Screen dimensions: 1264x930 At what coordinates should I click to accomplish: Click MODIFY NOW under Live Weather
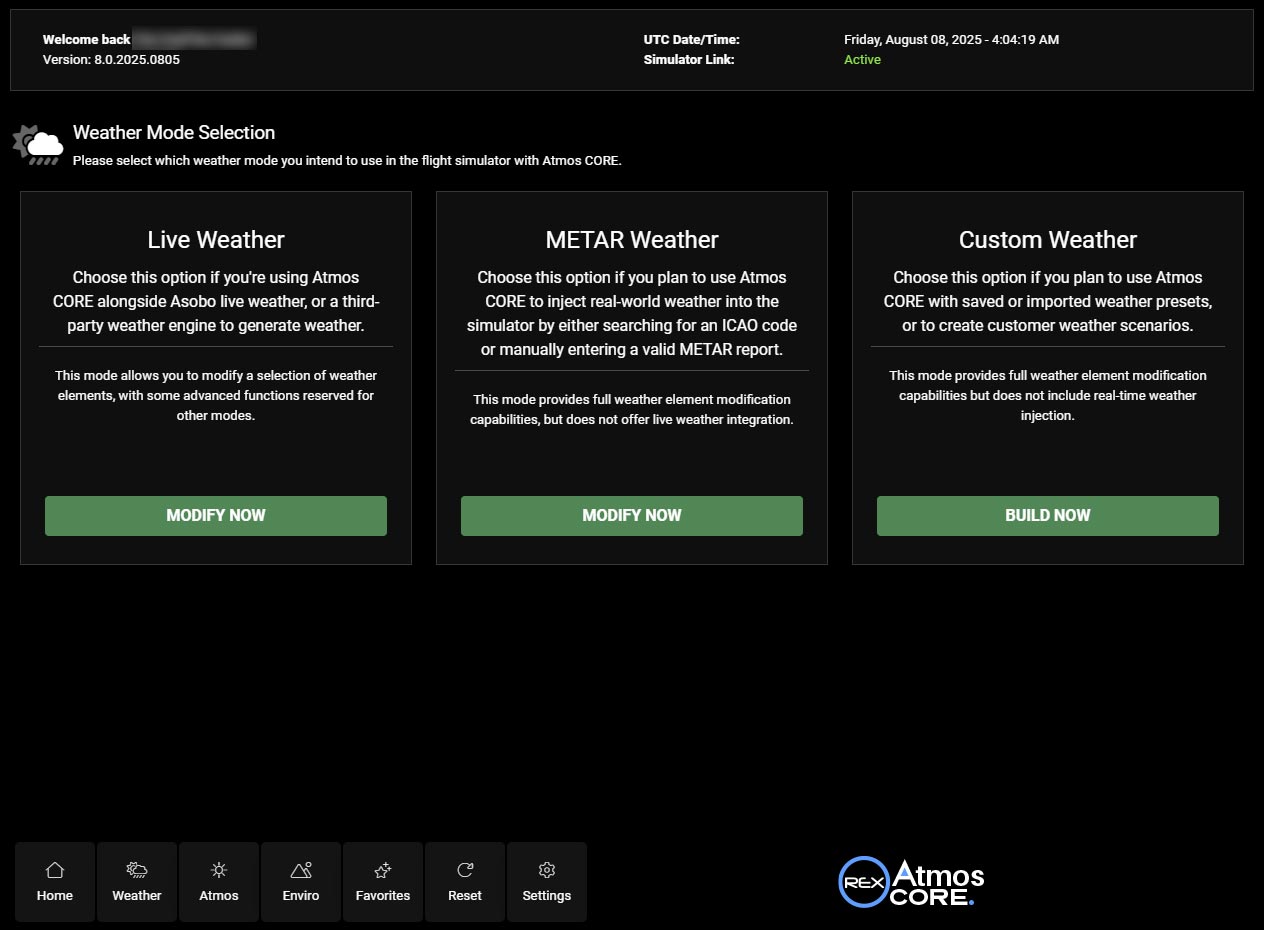pos(215,515)
